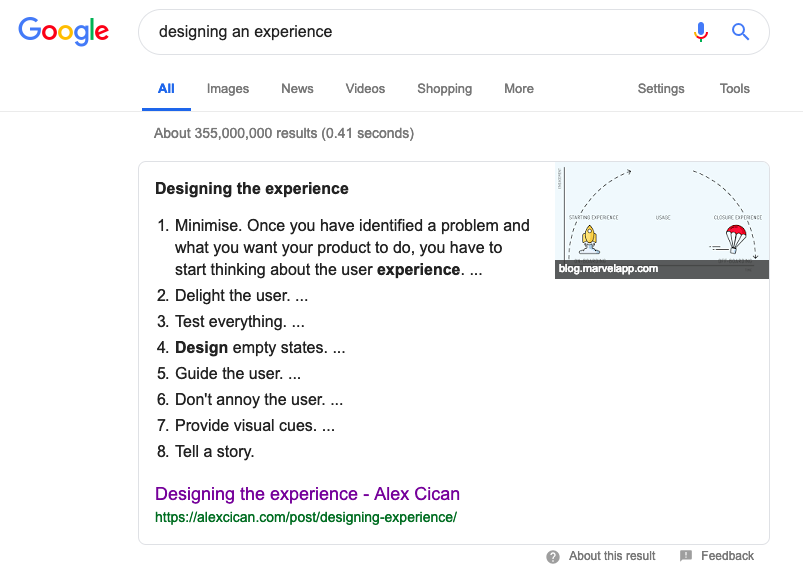Click the Feedback flag icon
Image resolution: width=803 pixels, height=572 pixels.
pyautogui.click(x=686, y=556)
